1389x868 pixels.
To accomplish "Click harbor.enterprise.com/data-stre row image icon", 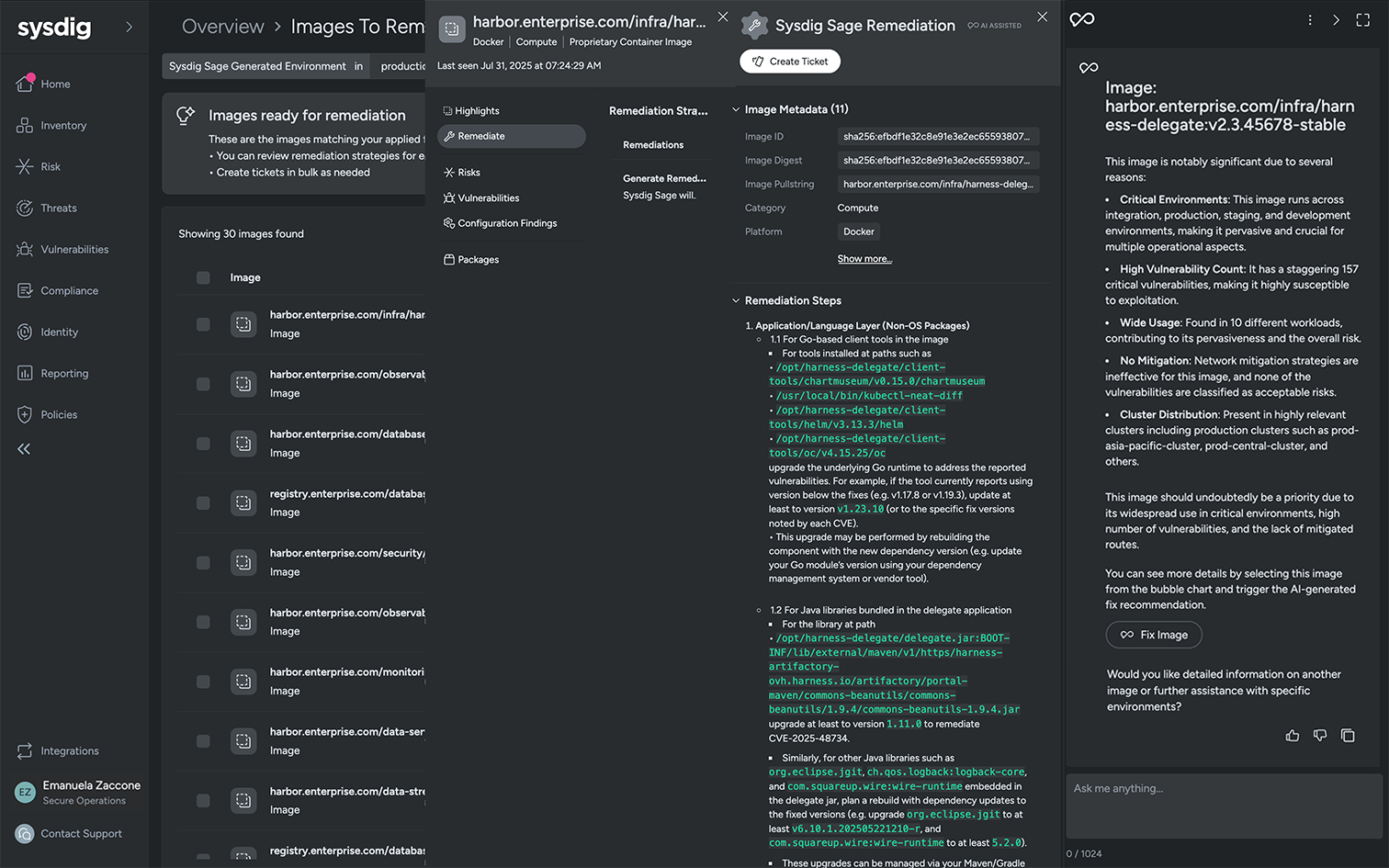I will pos(243,801).
